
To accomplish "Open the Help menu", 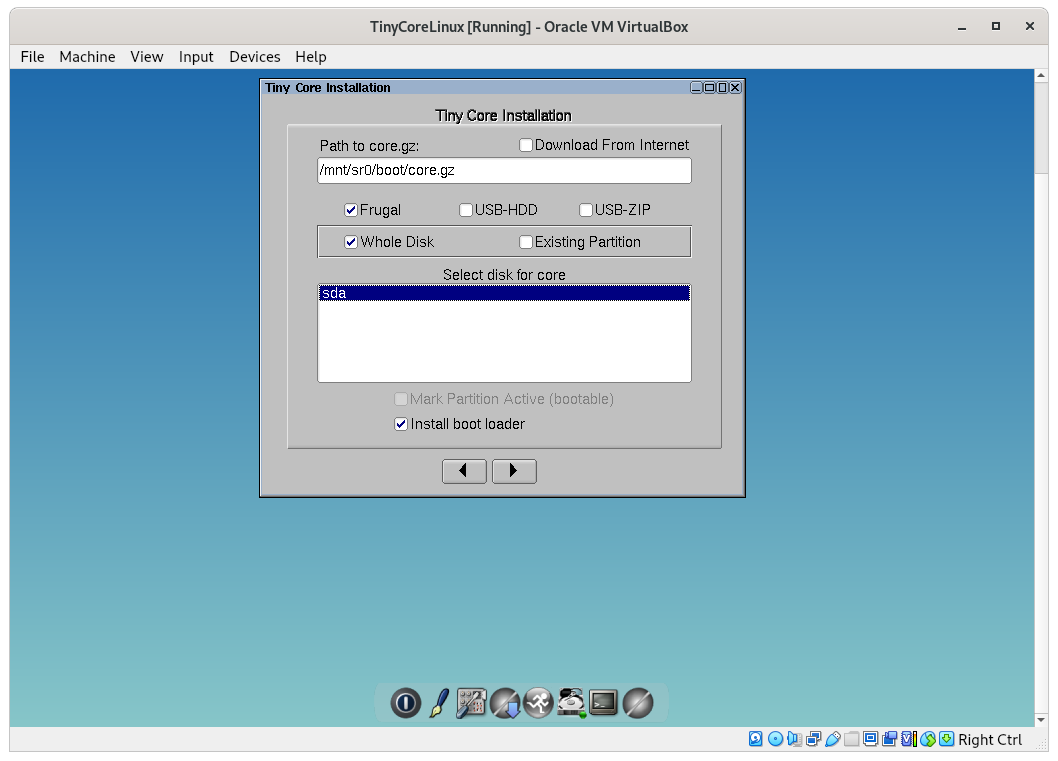I will [310, 57].
